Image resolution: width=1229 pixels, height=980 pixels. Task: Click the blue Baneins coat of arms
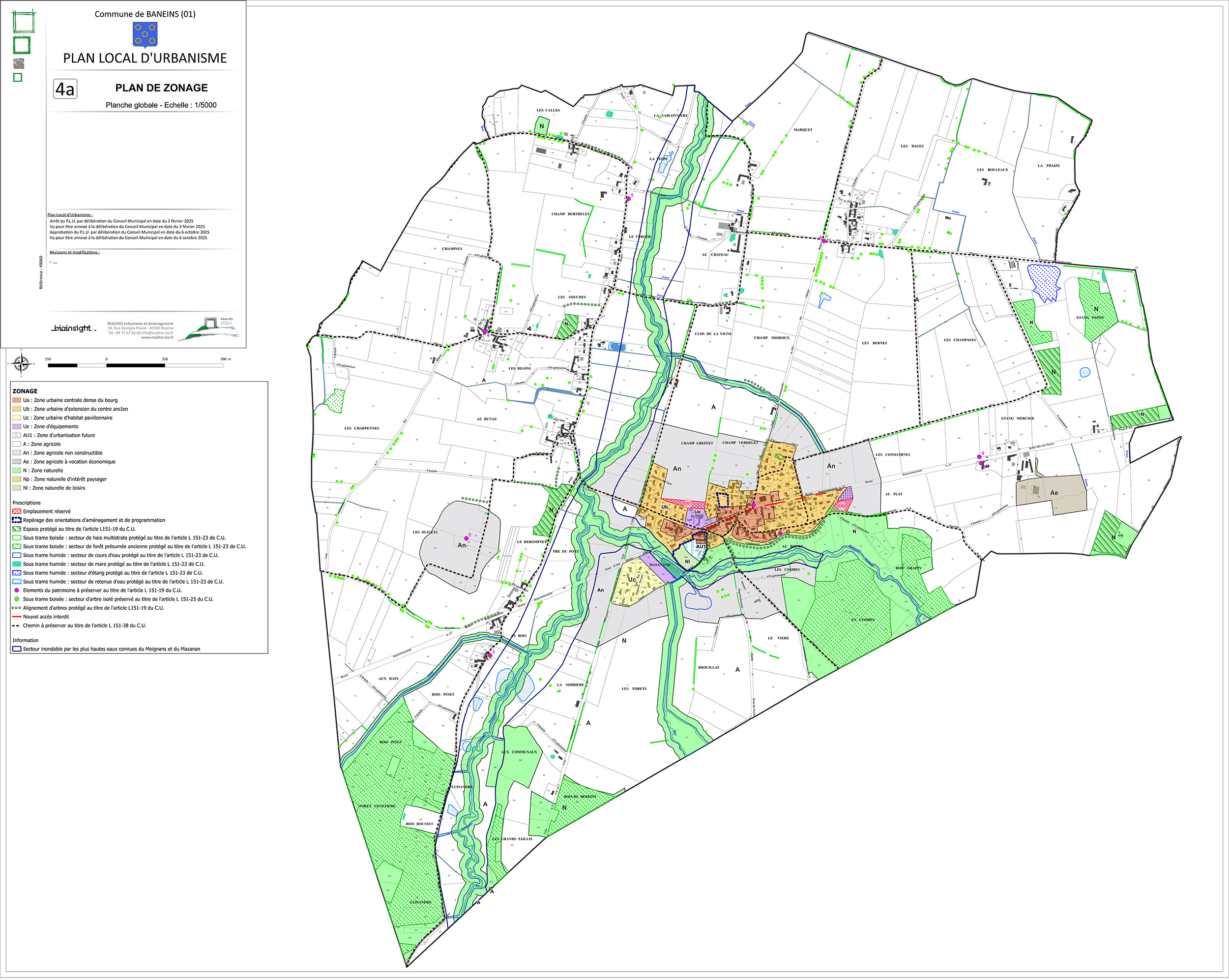[145, 34]
